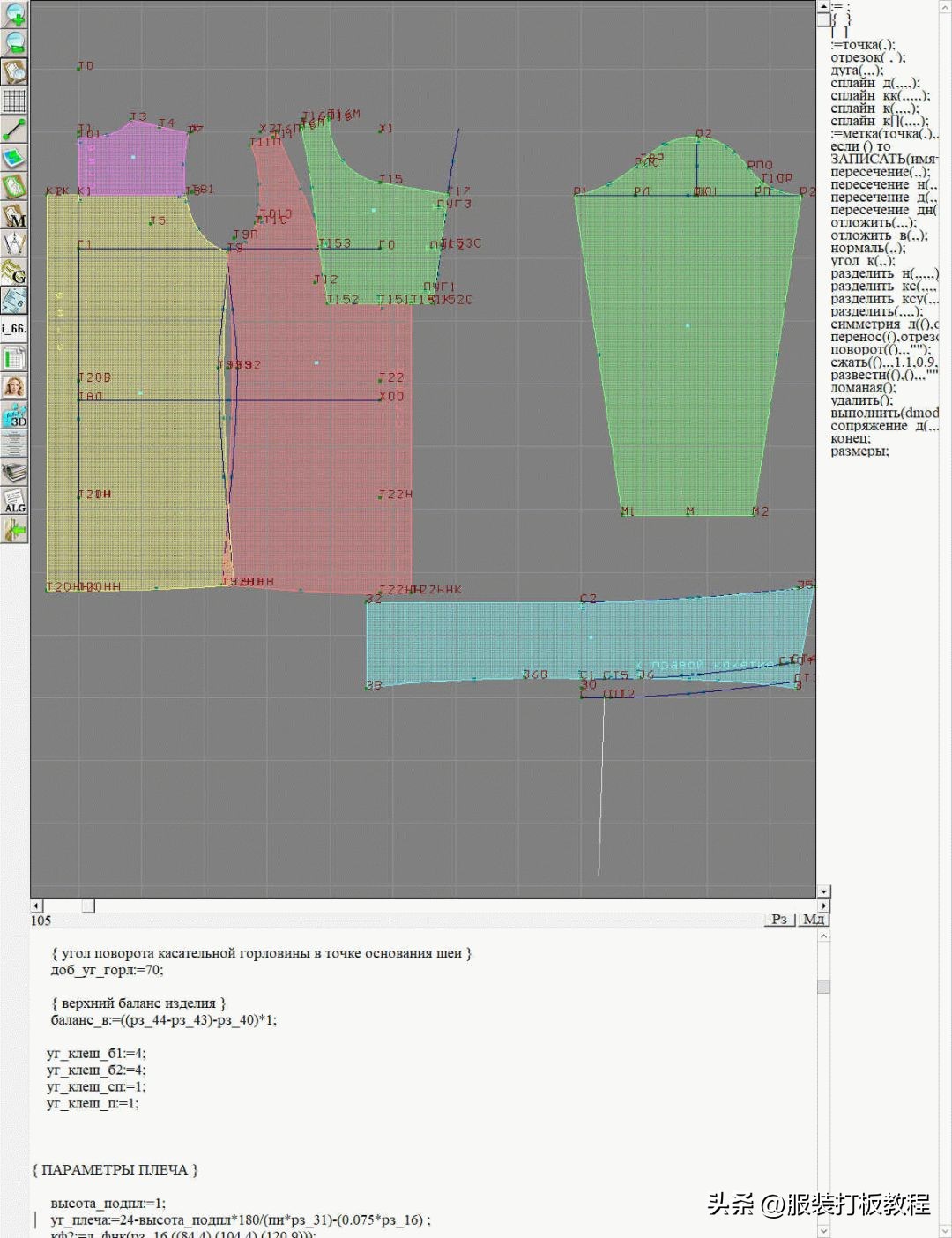Click the Рз button
The image size is (952, 1238).
[779, 919]
